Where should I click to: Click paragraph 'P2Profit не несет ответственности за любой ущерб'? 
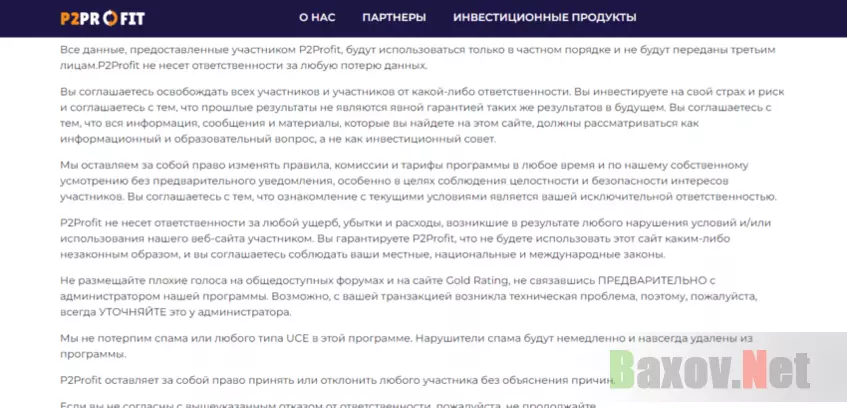pyautogui.click(x=415, y=239)
